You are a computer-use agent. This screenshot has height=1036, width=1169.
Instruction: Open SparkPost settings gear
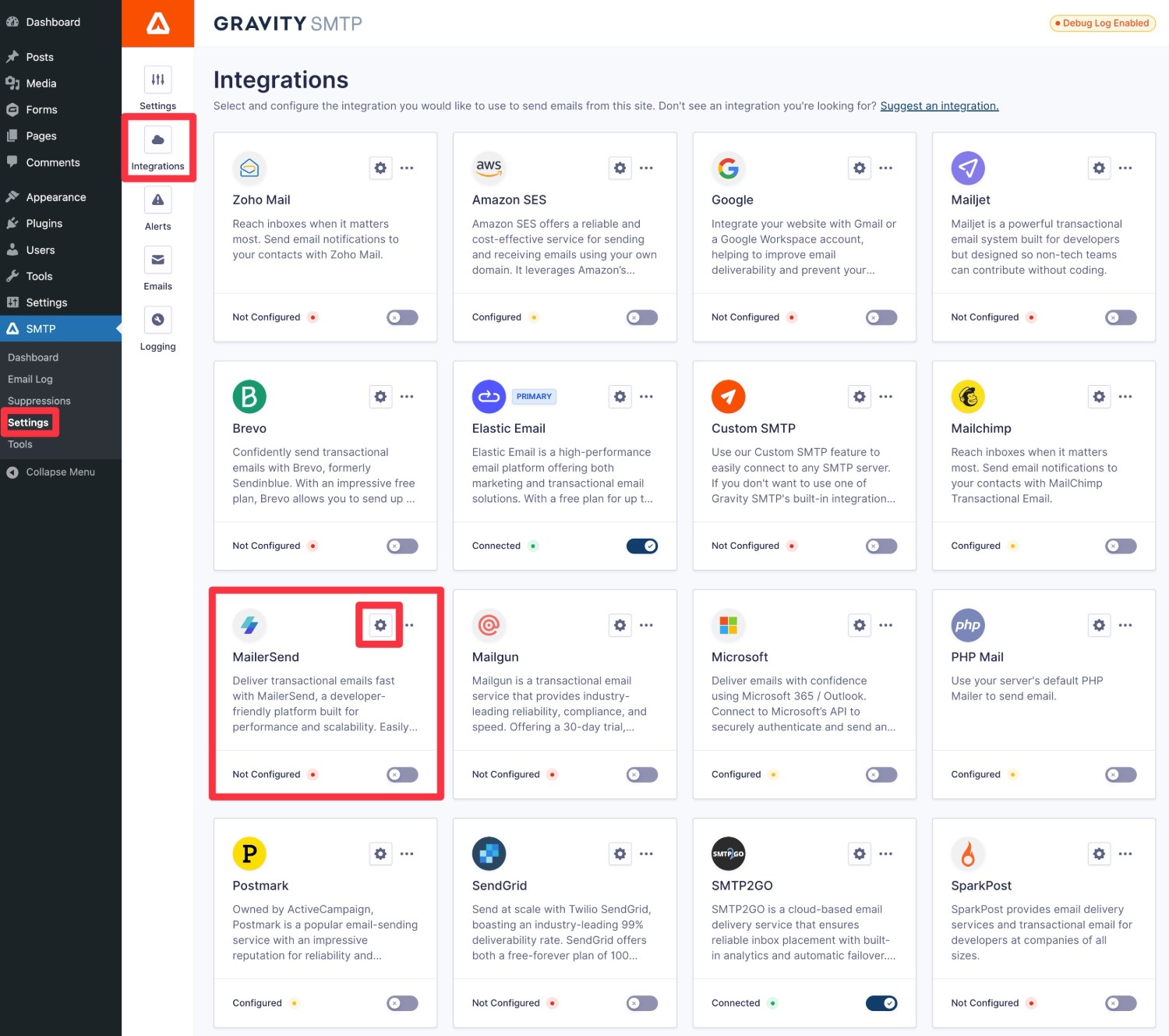(1099, 854)
